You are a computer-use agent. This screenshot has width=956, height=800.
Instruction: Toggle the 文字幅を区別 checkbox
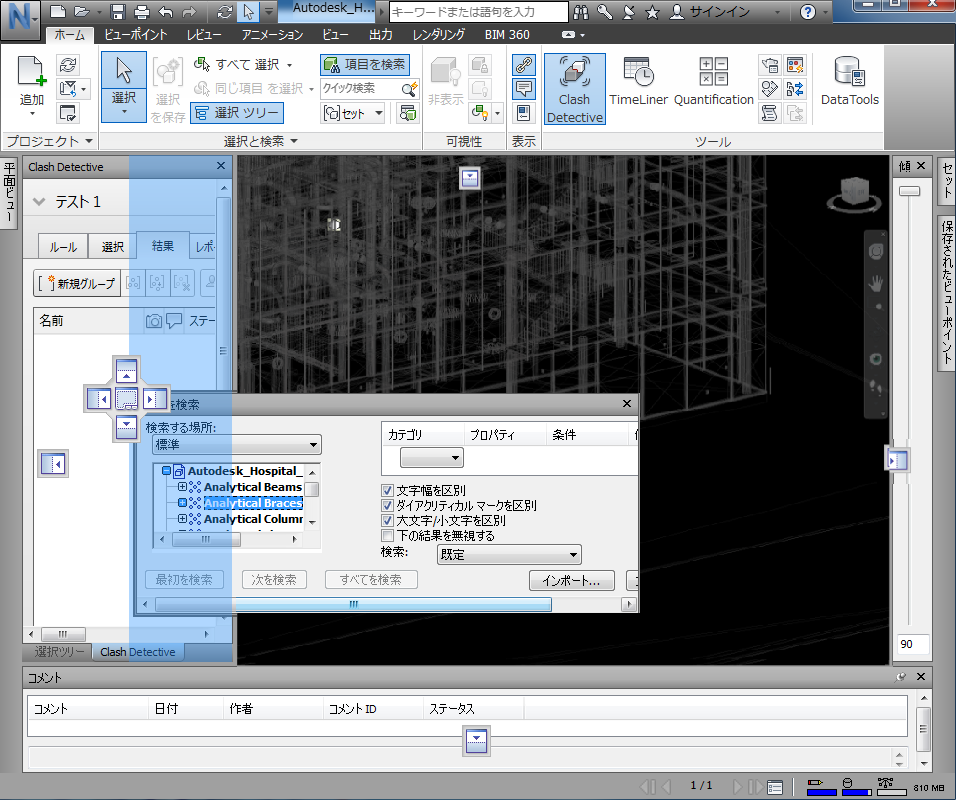(x=387, y=490)
